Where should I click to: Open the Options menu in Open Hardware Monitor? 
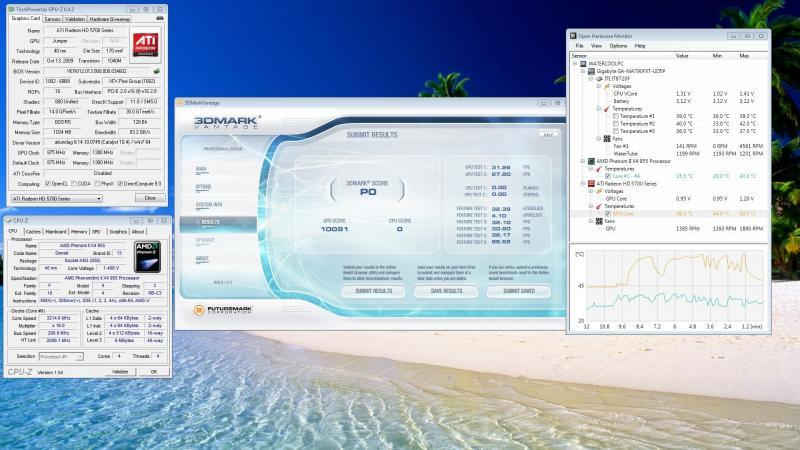coord(618,46)
